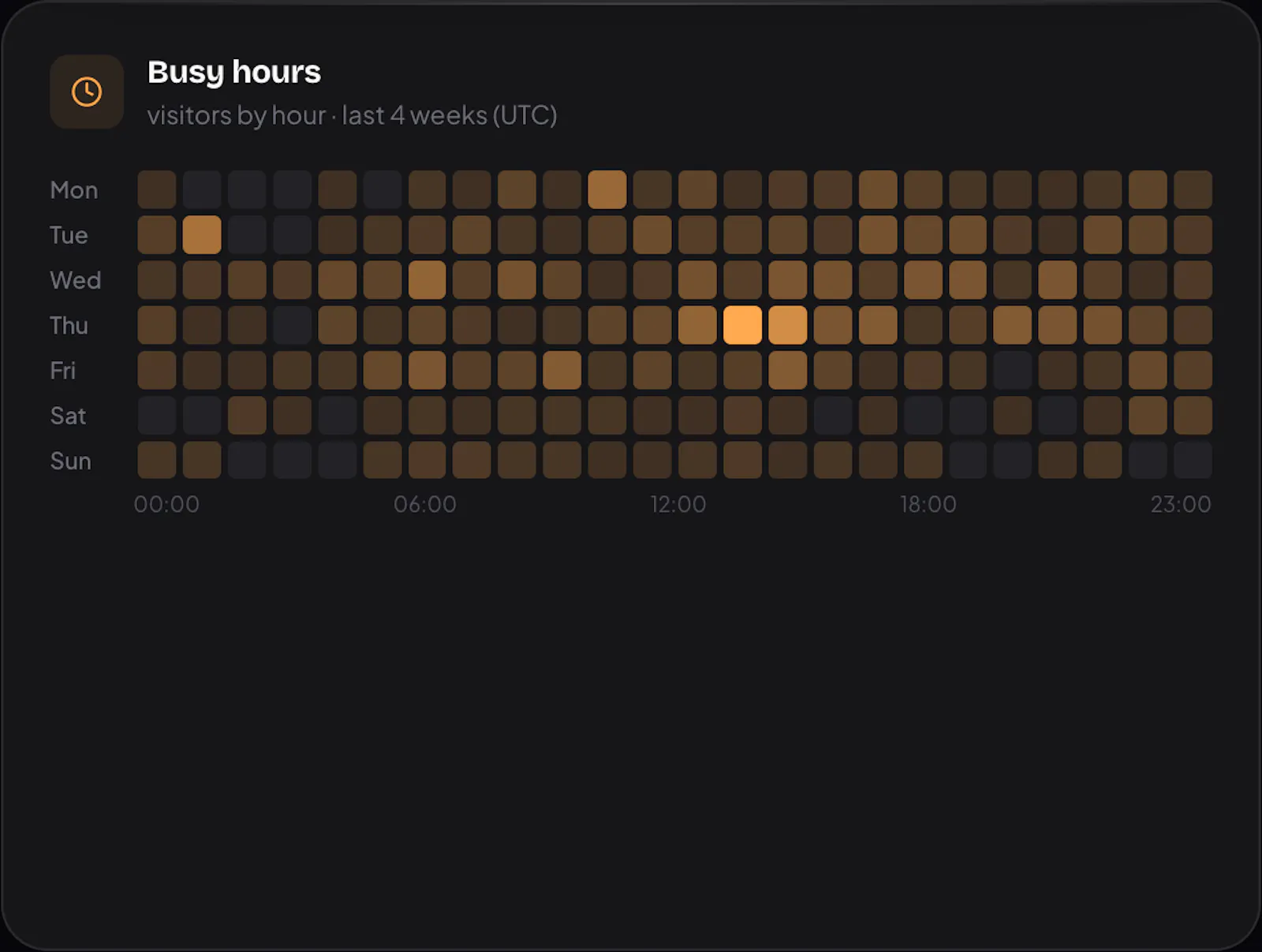Click the first cell of the Fri row
1262x952 pixels.
[x=157, y=371]
